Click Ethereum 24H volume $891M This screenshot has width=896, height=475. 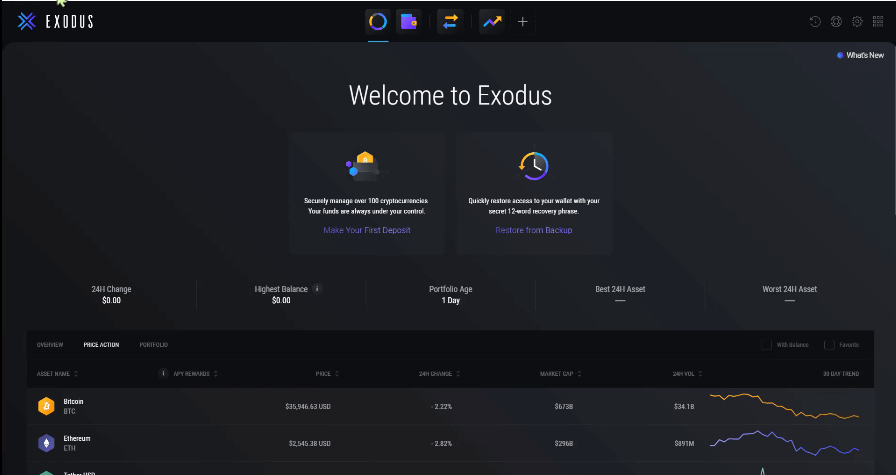pyautogui.click(x=684, y=443)
